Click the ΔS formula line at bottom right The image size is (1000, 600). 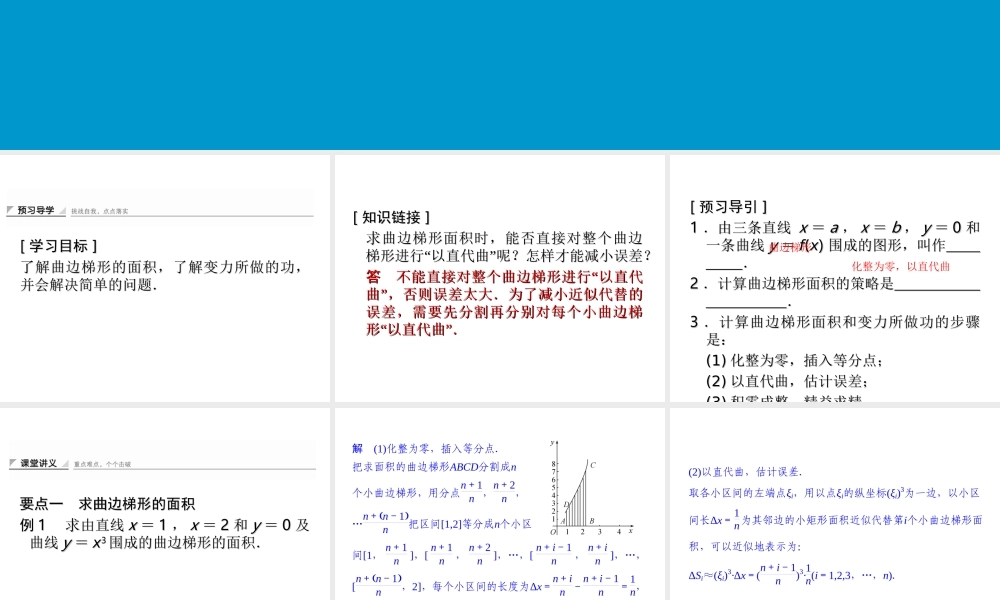click(790, 575)
